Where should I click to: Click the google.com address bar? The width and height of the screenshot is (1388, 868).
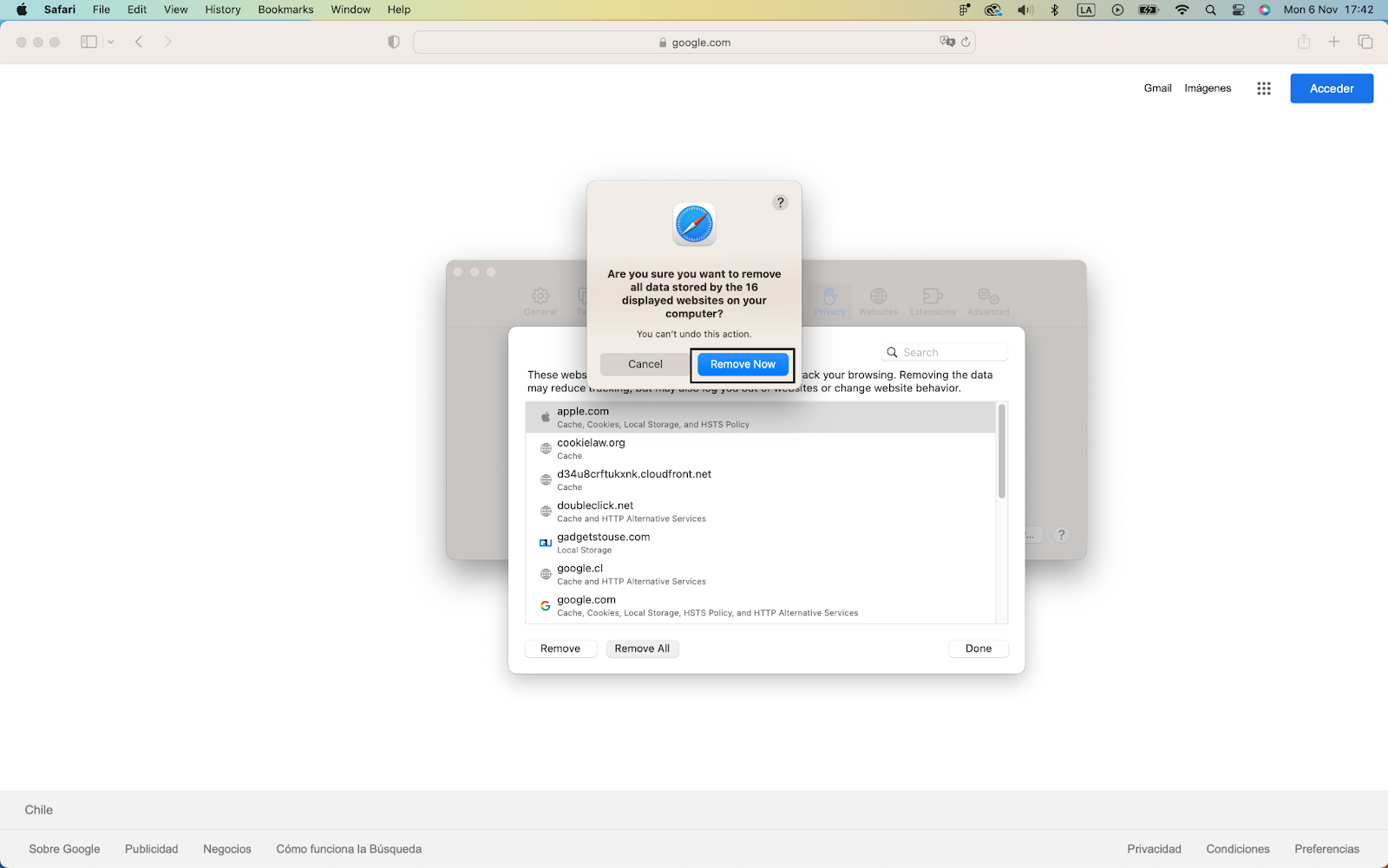tap(694, 42)
